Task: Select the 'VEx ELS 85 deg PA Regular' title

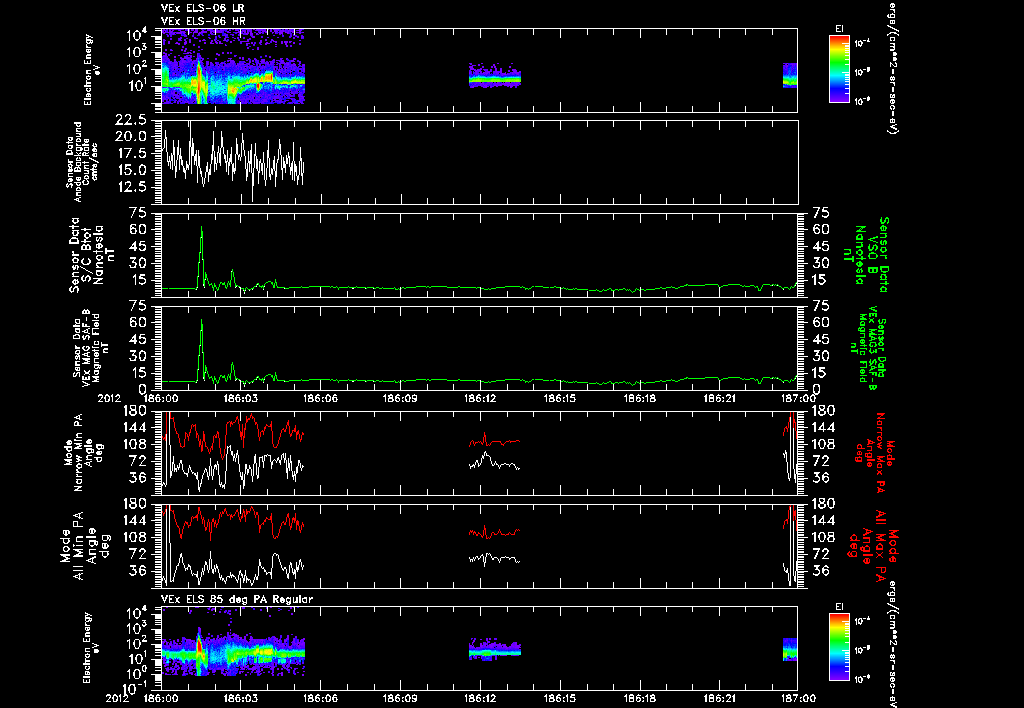Action: [x=237, y=599]
